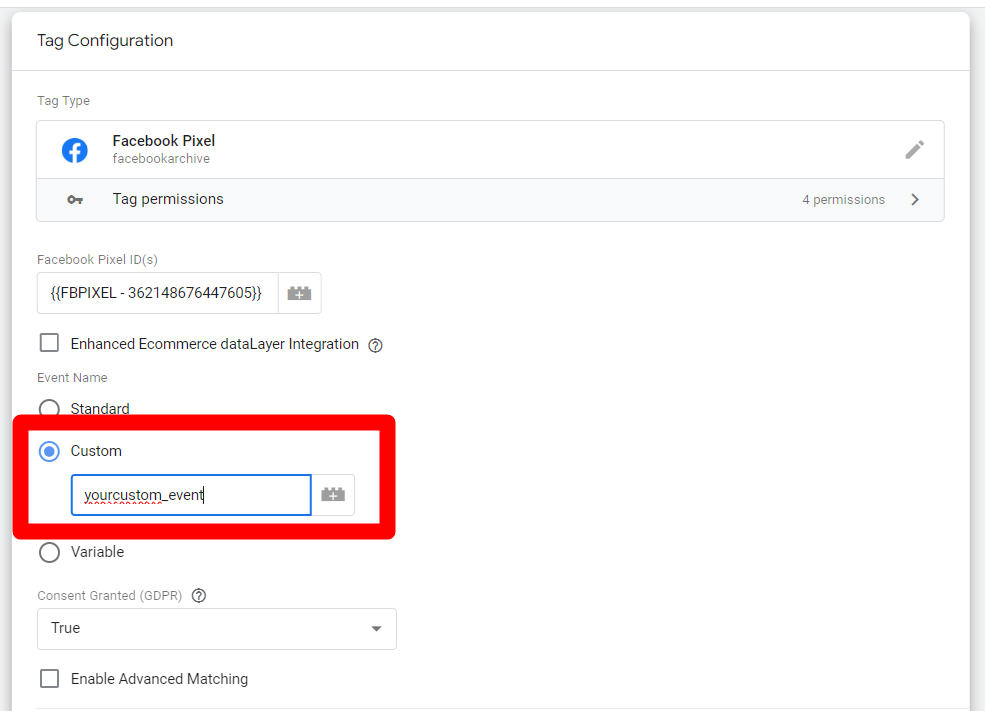Click the 'Event Name' label
The image size is (985, 711).
(72, 377)
